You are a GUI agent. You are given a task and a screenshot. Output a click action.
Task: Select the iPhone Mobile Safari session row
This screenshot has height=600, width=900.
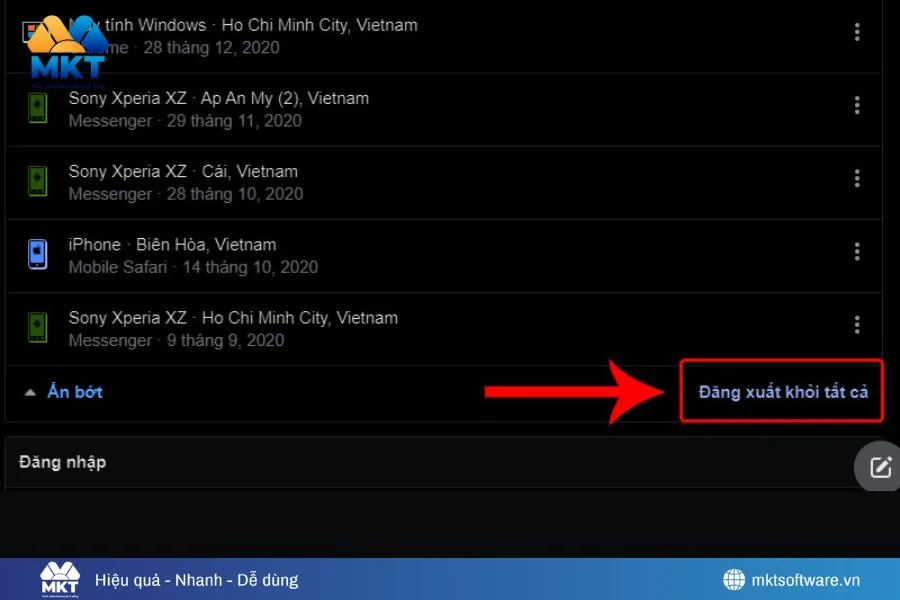pos(443,256)
